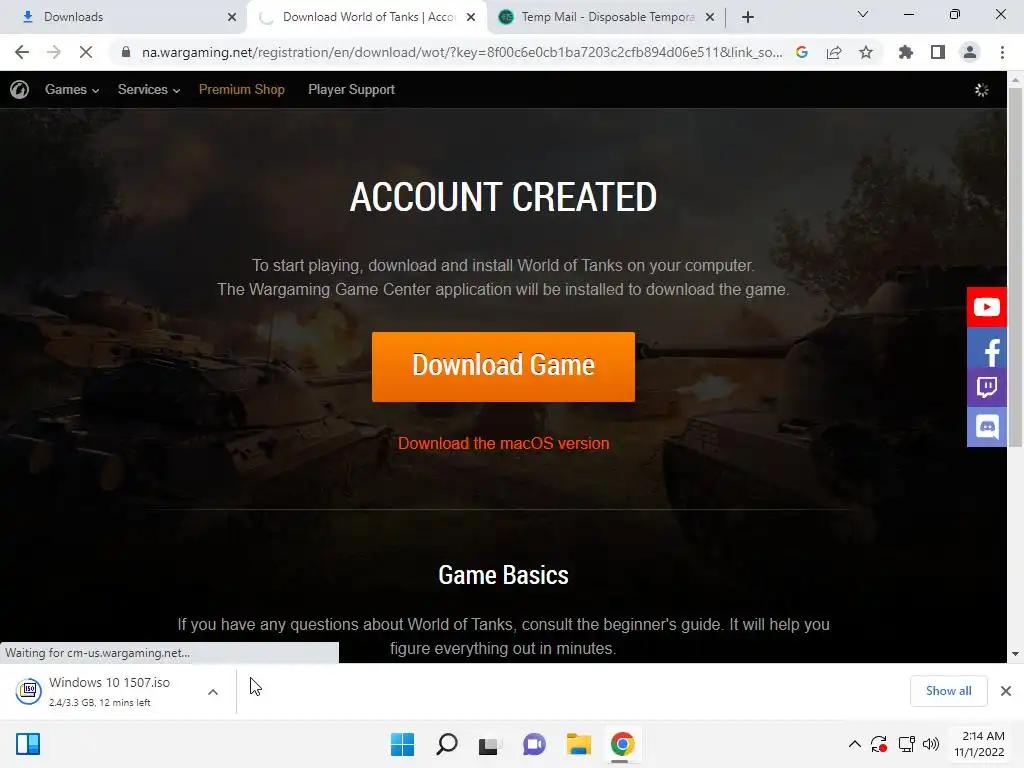Click the network tray icon
1024x768 pixels.
(906, 744)
